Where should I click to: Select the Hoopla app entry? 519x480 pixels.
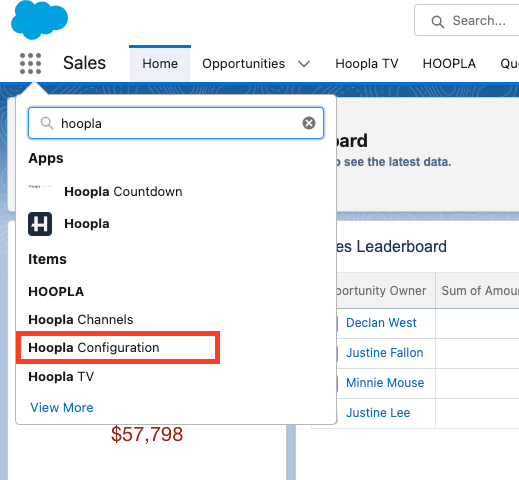pyautogui.click(x=87, y=224)
